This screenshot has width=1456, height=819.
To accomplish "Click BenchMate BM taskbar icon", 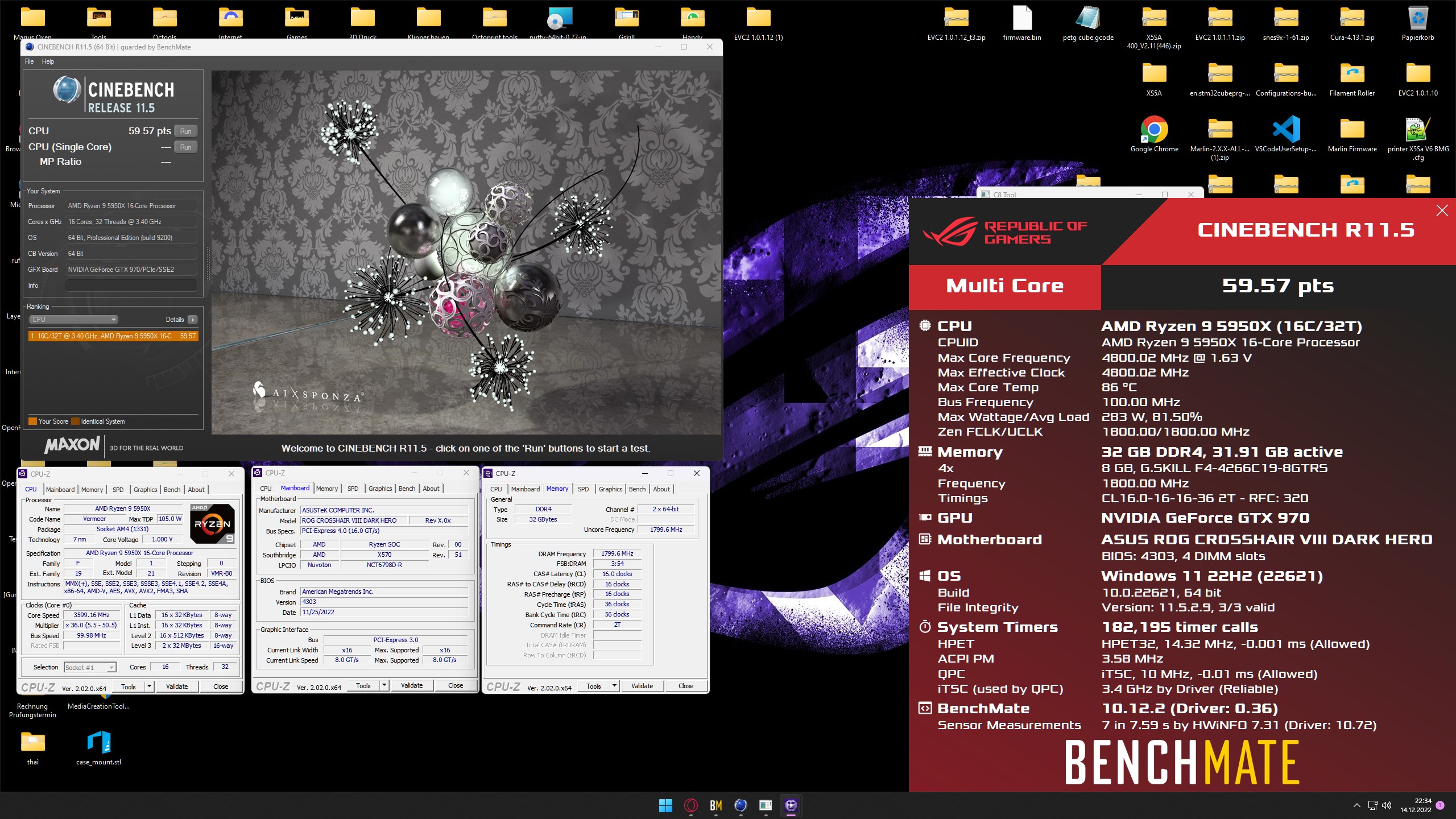I will (715, 805).
